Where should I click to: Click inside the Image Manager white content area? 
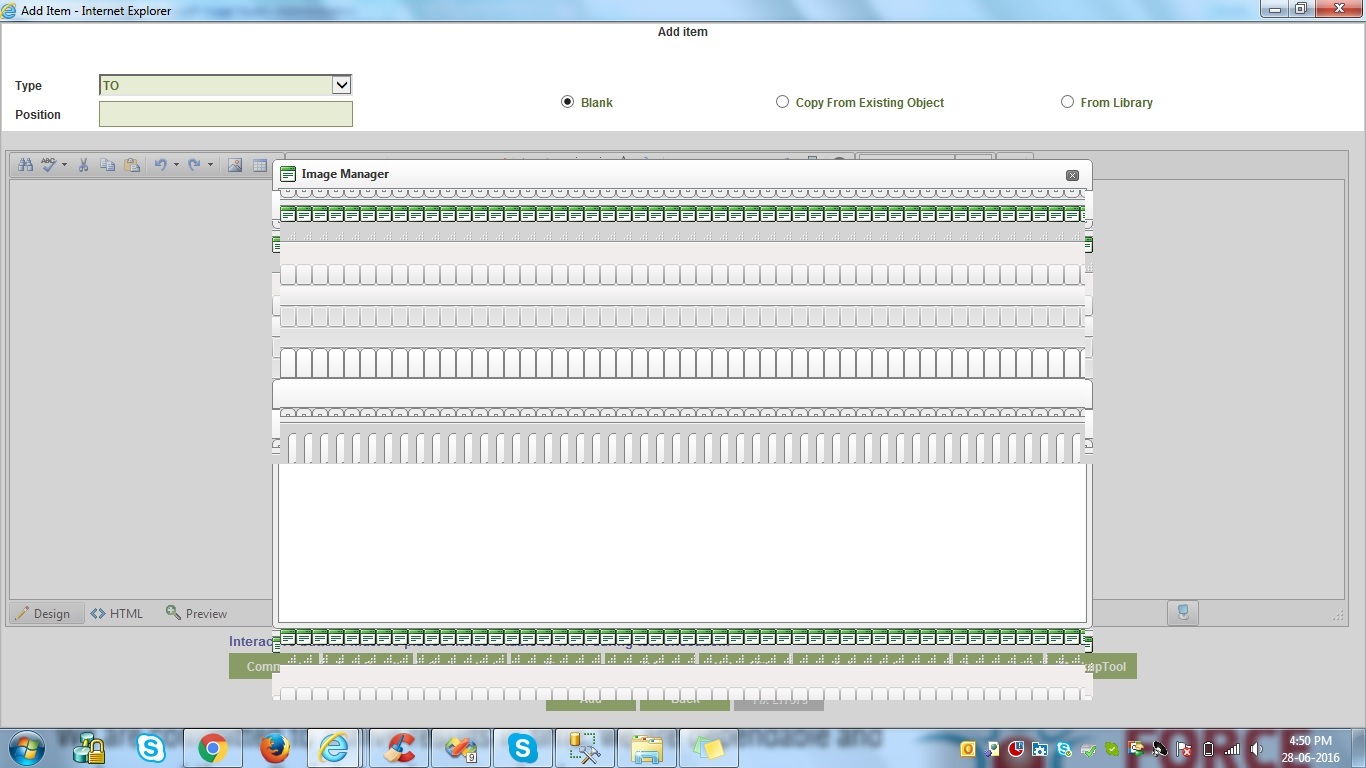tap(682, 542)
